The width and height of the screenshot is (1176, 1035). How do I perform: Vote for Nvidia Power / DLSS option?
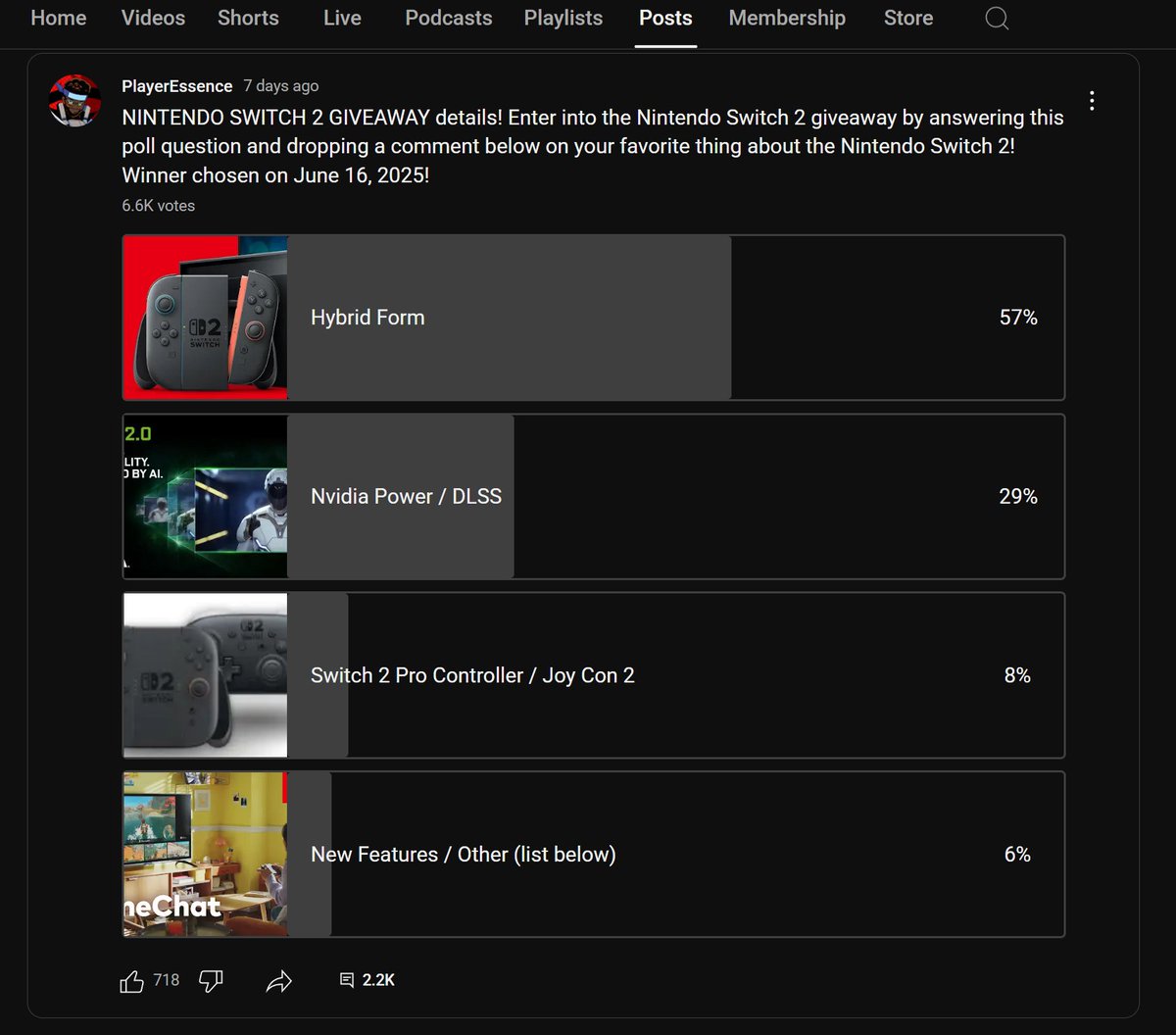[594, 497]
